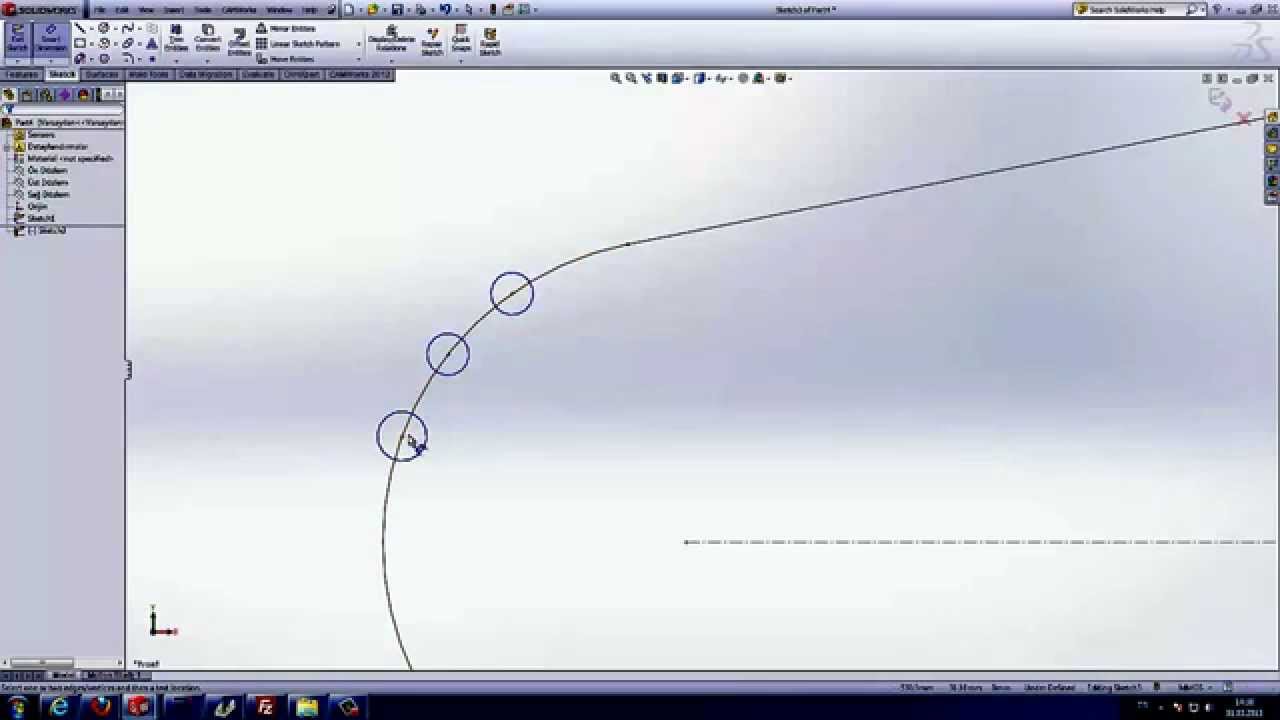
Task: Click the Undo icon
Action: coord(445,10)
